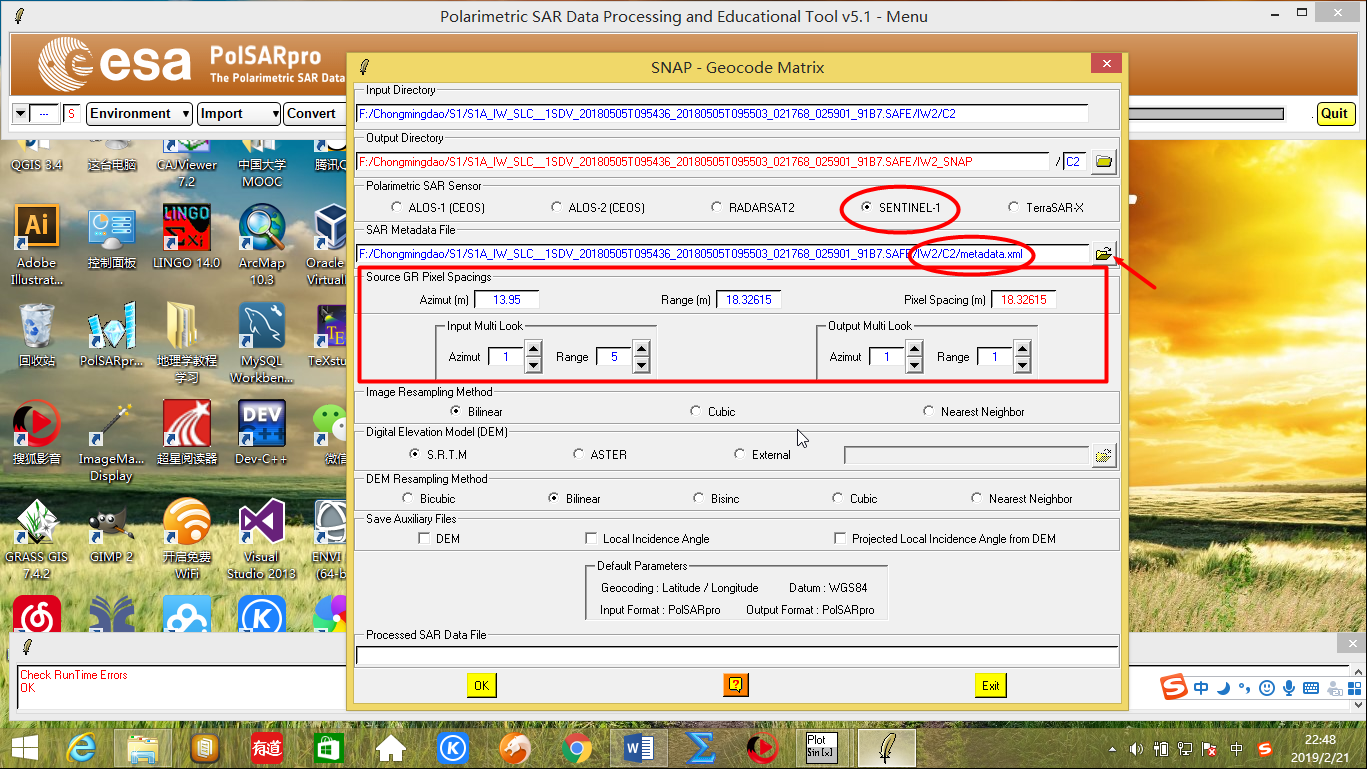Launch GIMP 2 desktop shortcut
This screenshot has height=769, width=1367.
(x=112, y=531)
